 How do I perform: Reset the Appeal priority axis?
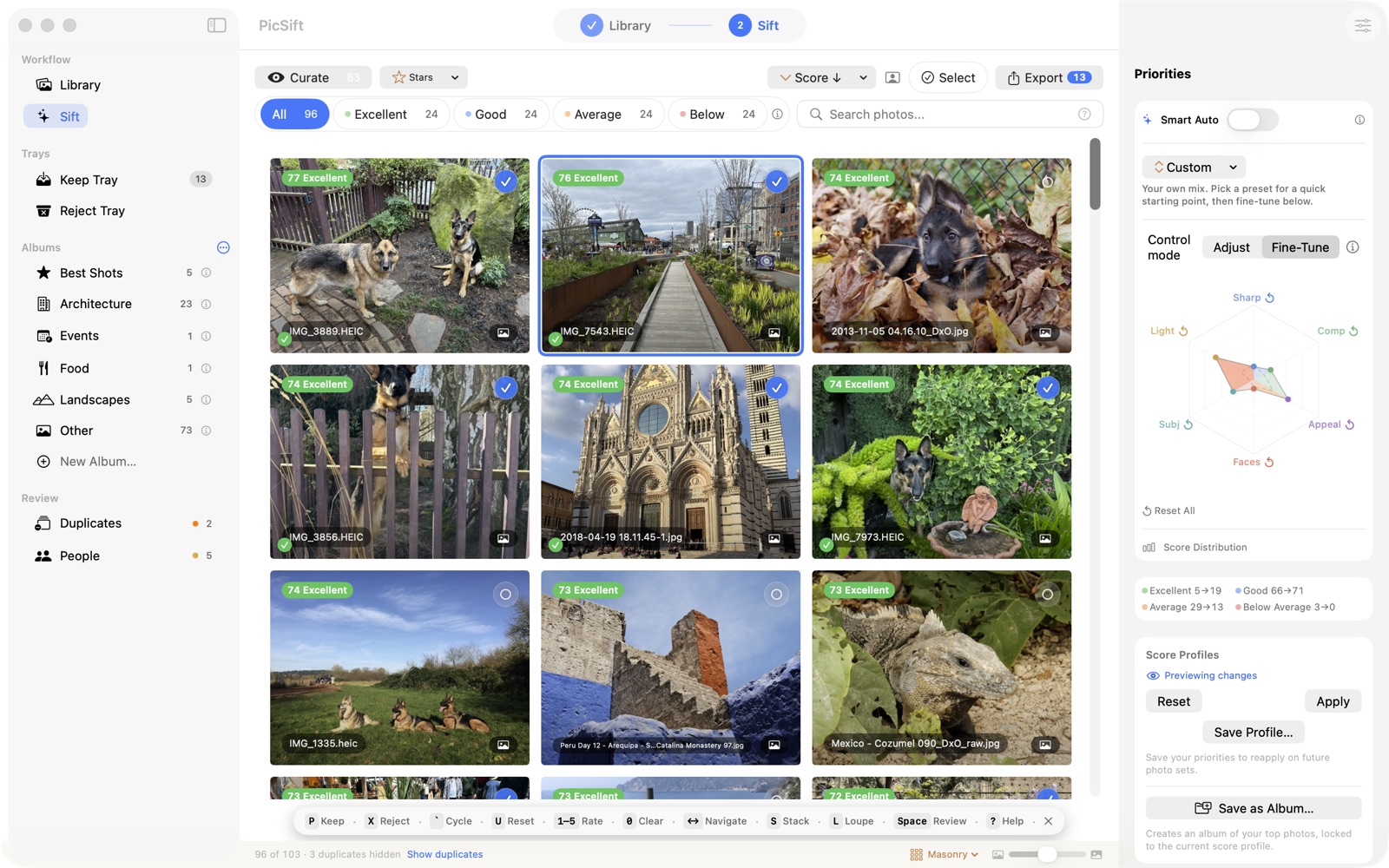pos(1350,424)
